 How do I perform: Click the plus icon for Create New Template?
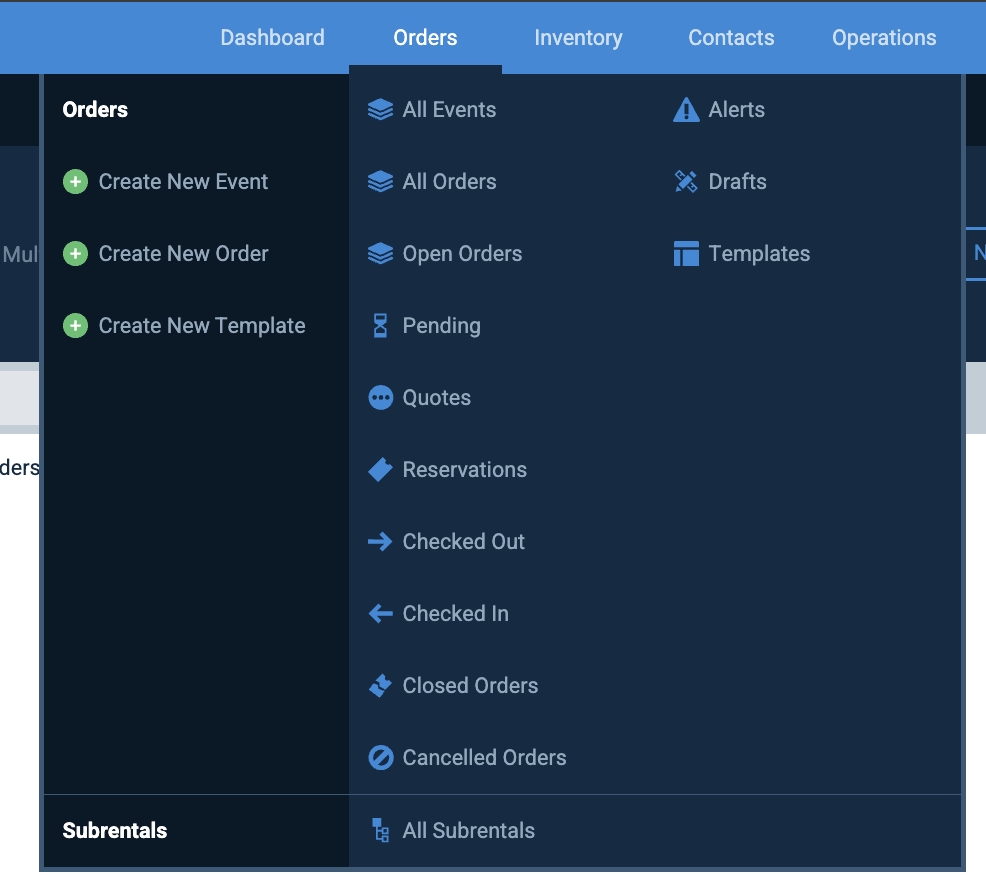click(x=75, y=326)
